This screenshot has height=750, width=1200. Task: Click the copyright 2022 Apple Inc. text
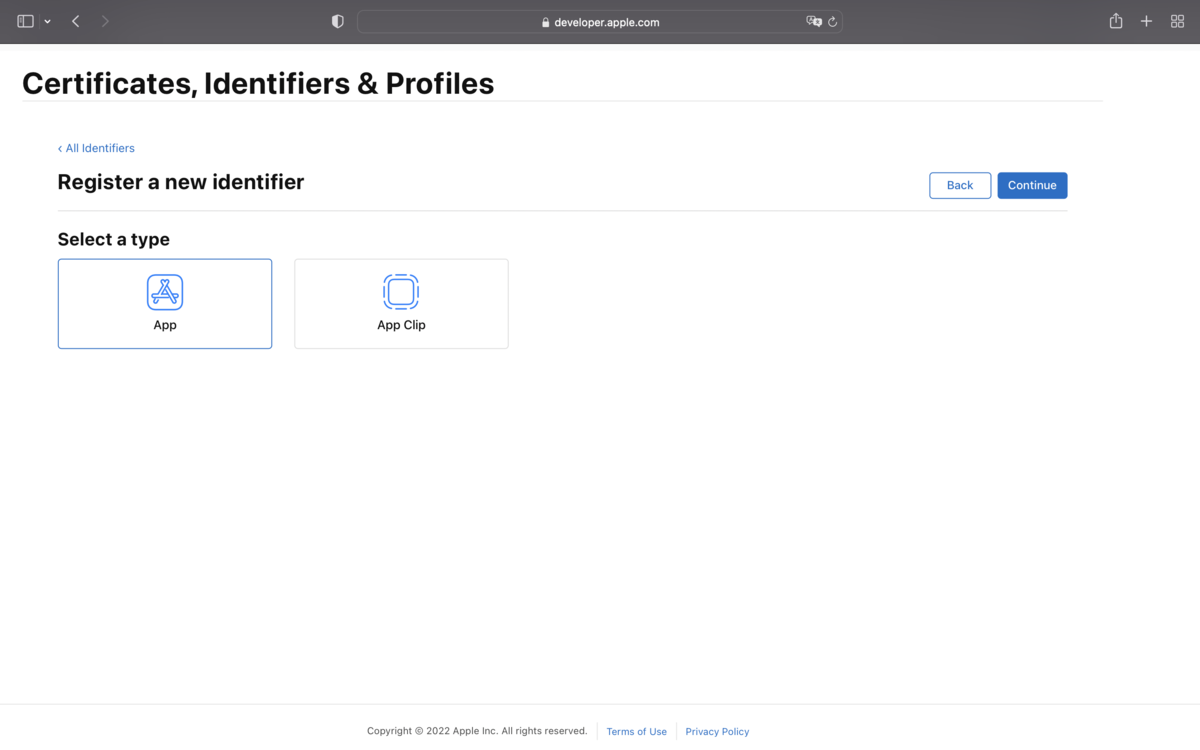coord(477,731)
